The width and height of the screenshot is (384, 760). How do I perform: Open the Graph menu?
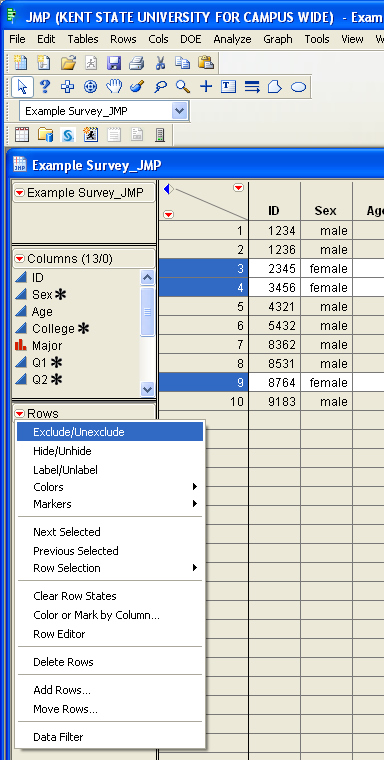pyautogui.click(x=278, y=39)
